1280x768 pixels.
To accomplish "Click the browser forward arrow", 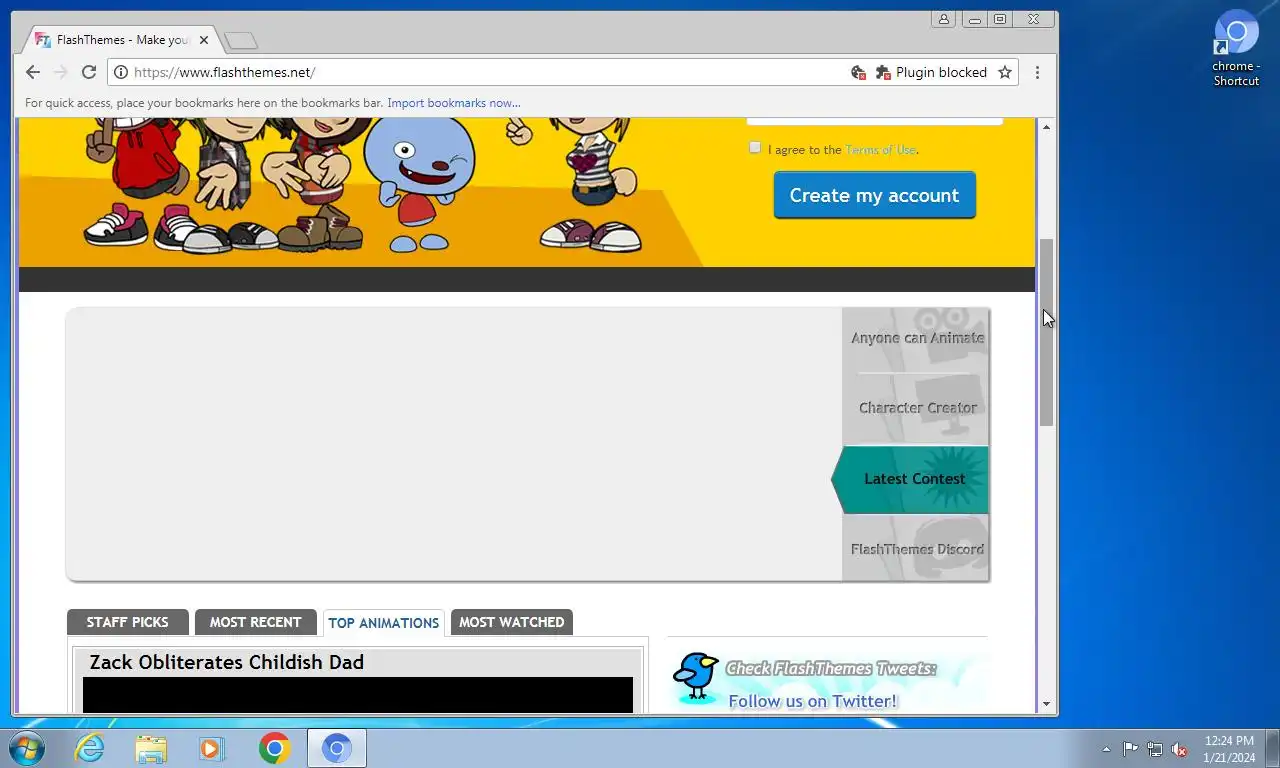I will (x=60, y=72).
